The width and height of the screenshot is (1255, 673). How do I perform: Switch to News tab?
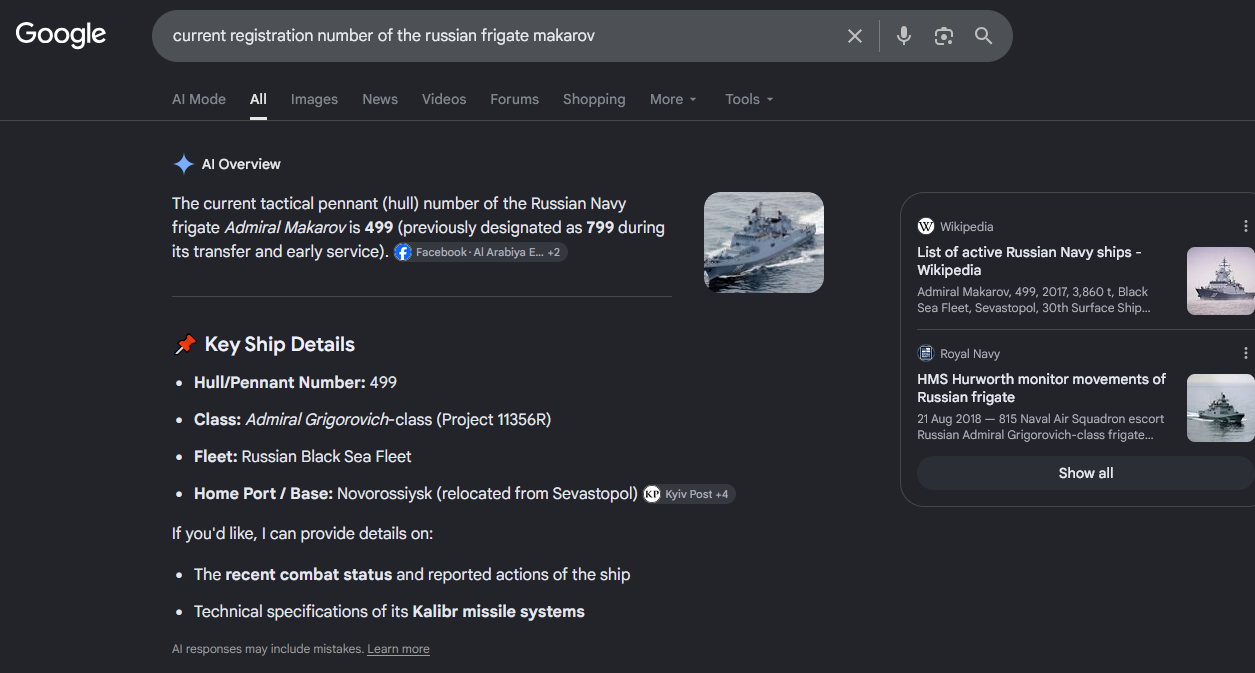pyautogui.click(x=380, y=99)
